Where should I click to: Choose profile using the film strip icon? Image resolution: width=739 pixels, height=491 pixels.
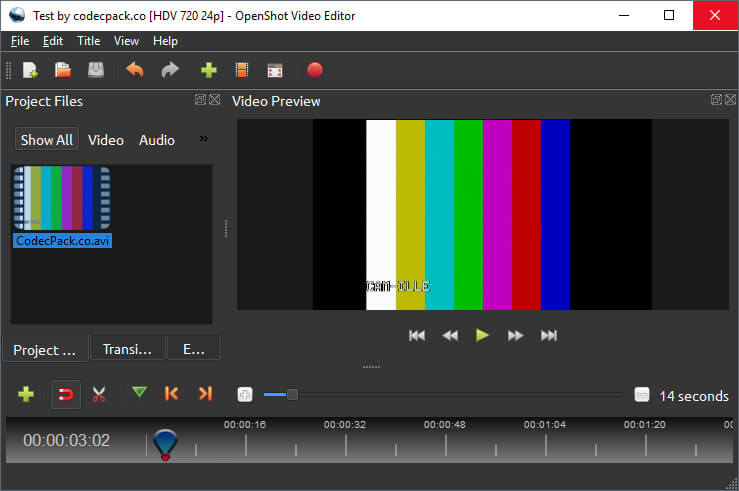242,70
